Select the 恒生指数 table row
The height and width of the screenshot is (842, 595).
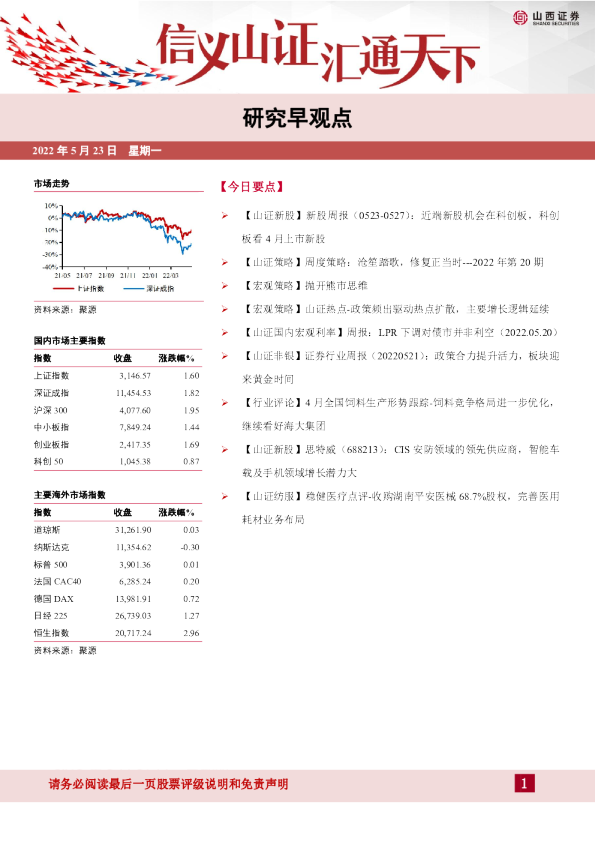117,633
